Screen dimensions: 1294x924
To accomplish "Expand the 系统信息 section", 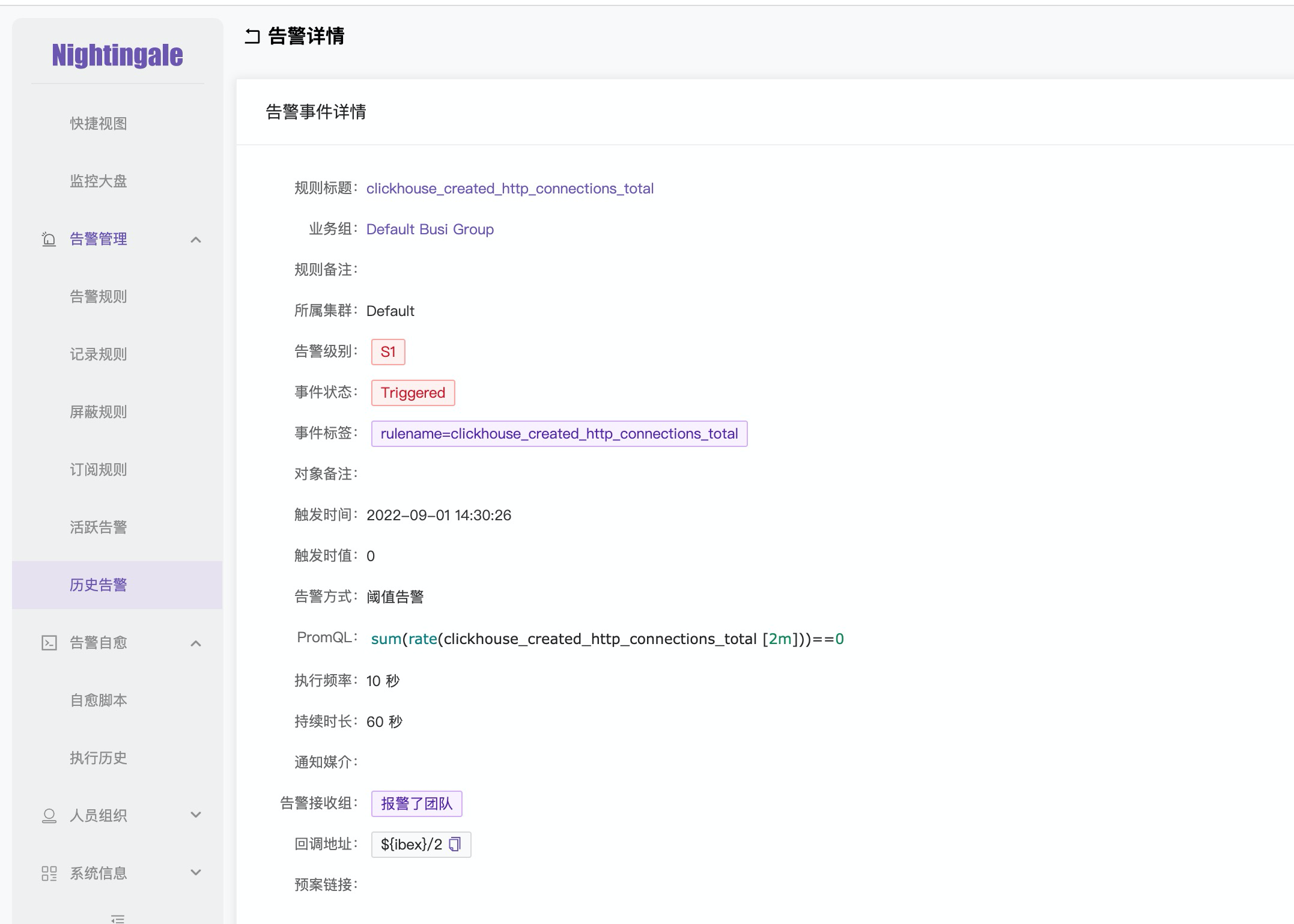I will (x=195, y=873).
